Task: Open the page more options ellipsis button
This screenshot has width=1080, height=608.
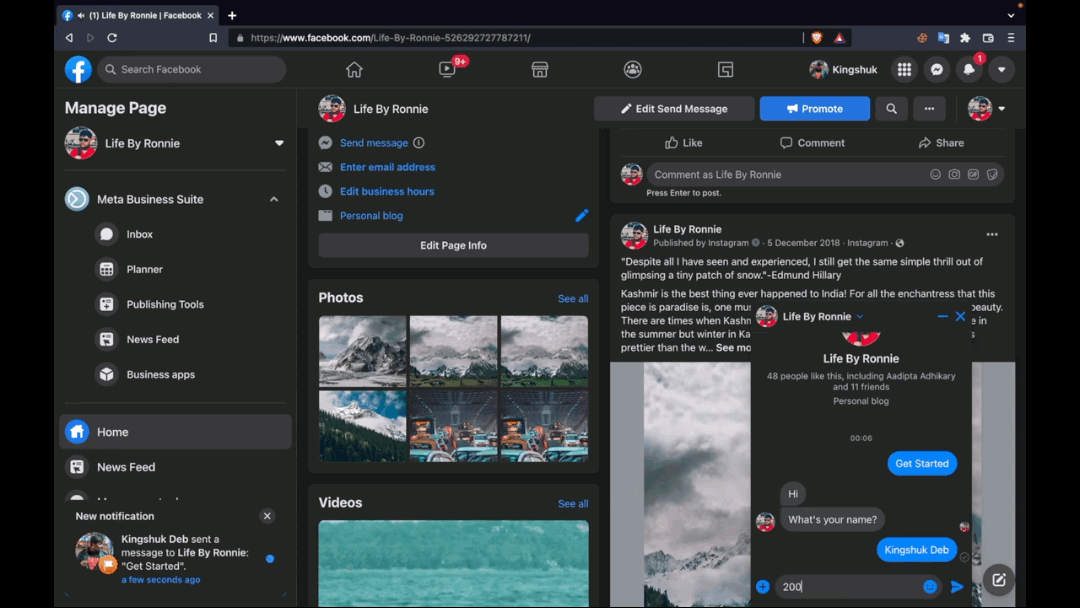Action: pos(929,109)
